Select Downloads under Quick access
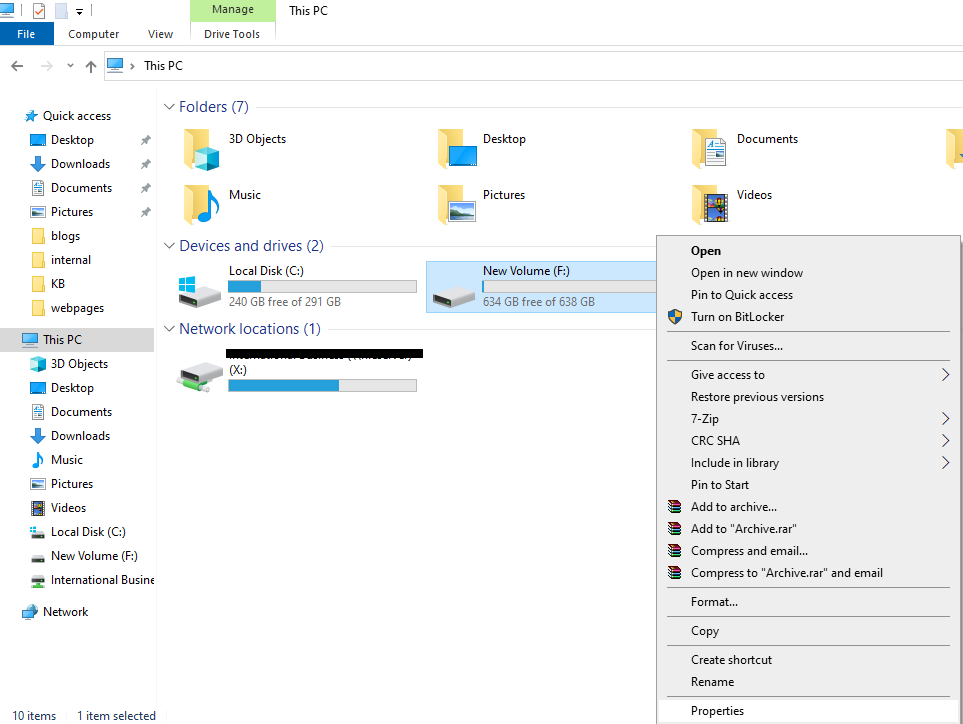Viewport: 963px width, 724px height. [x=80, y=164]
